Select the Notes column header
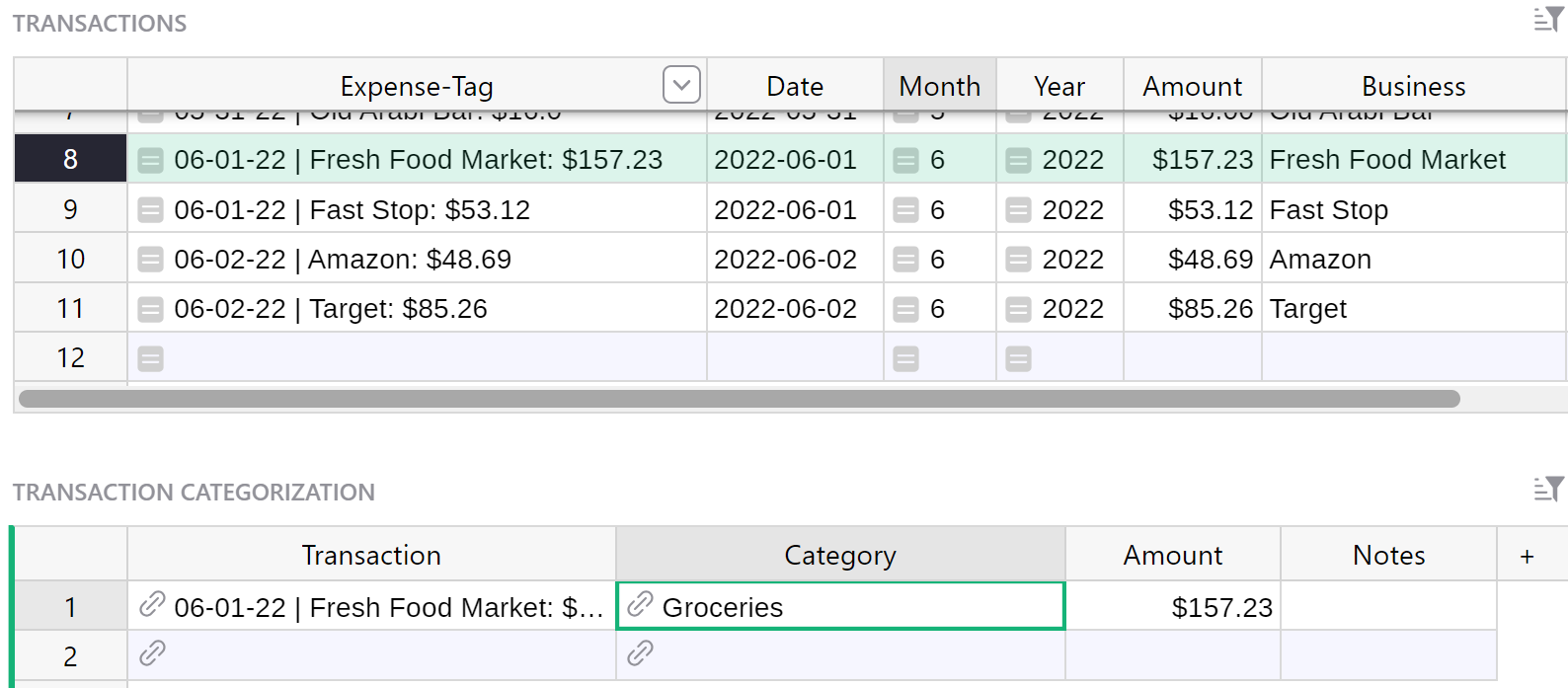 pyautogui.click(x=1389, y=555)
